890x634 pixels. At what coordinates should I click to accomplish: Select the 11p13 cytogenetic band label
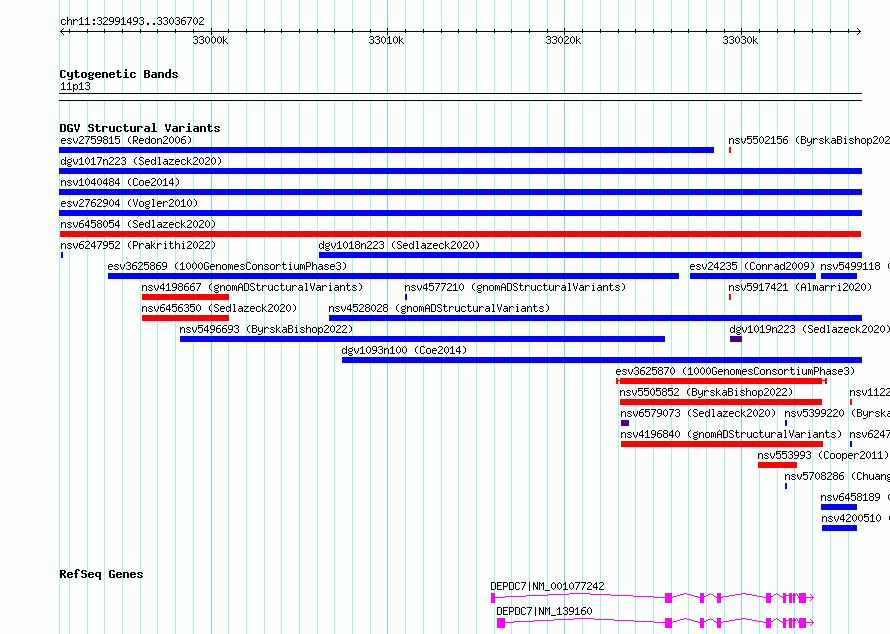pyautogui.click(x=75, y=86)
